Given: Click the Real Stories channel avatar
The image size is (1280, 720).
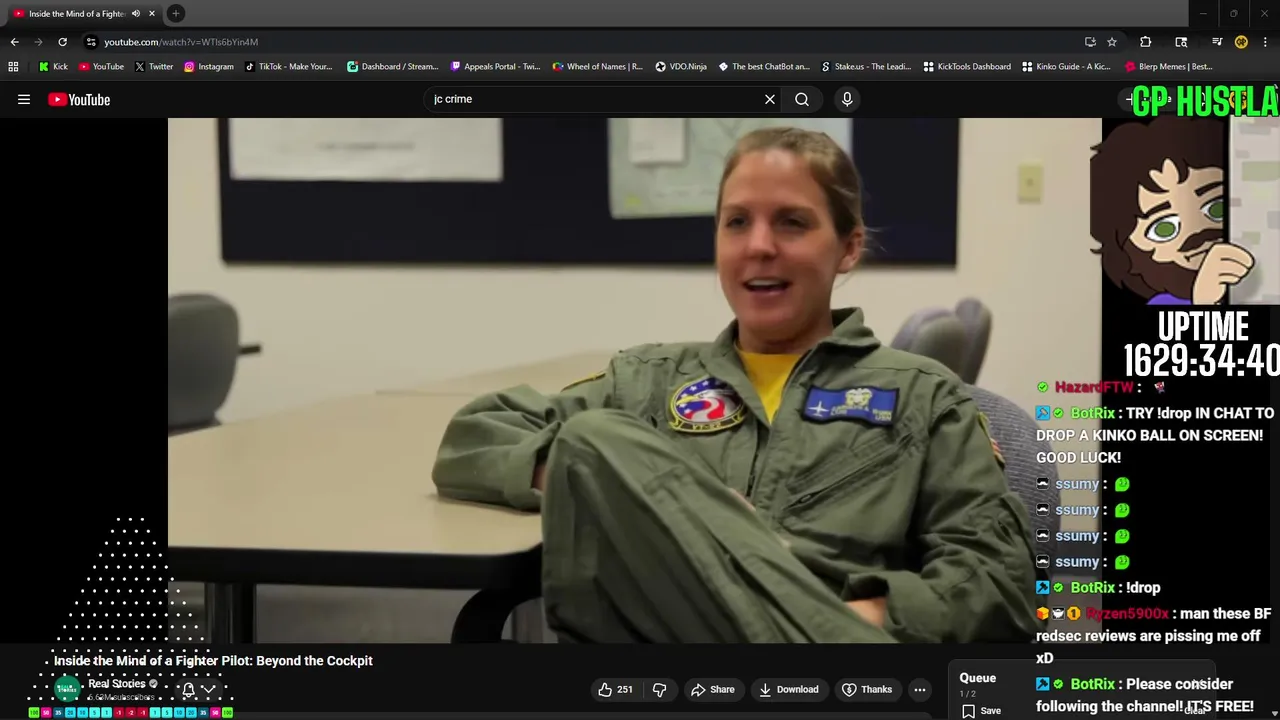Looking at the screenshot, I should (x=67, y=689).
